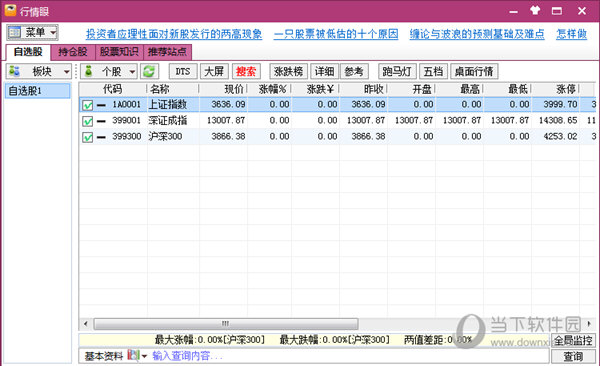Click 沪深300 涨停 value 4253.02
Viewport: 600px width, 366px height.
click(x=560, y=137)
